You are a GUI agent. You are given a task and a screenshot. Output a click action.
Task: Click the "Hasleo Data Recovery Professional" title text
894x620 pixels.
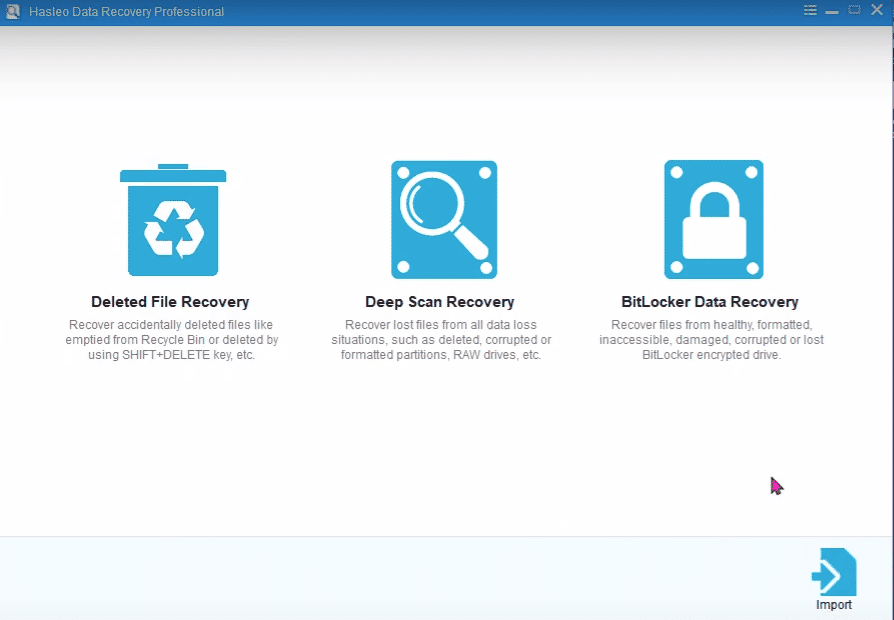pos(127,11)
